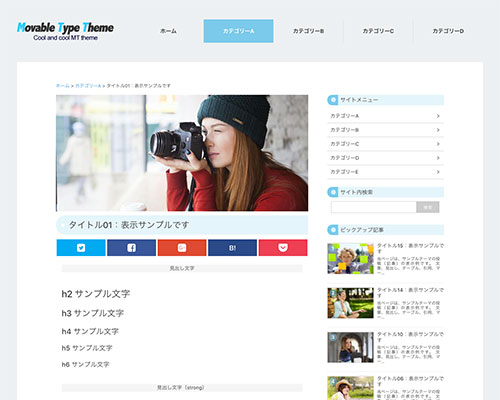Share the article via the Twitter icon
500x400 pixels.
[x=81, y=248]
